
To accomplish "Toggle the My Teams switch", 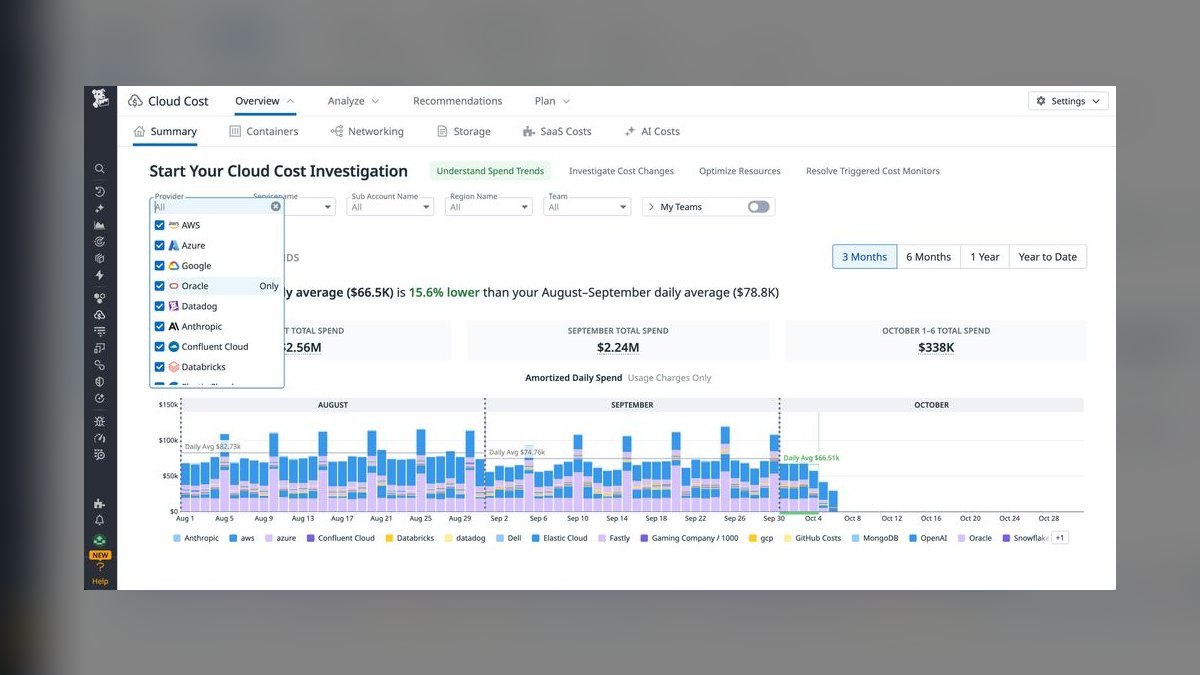I will (759, 207).
